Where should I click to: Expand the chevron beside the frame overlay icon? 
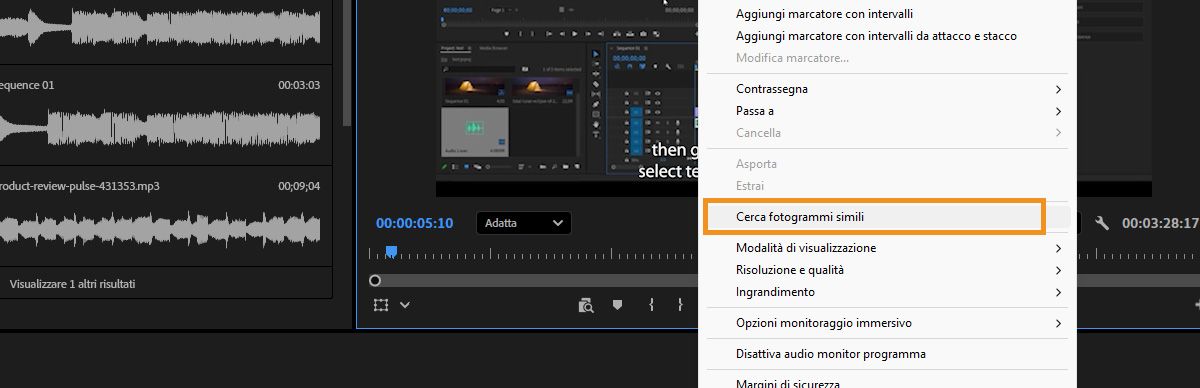click(405, 305)
